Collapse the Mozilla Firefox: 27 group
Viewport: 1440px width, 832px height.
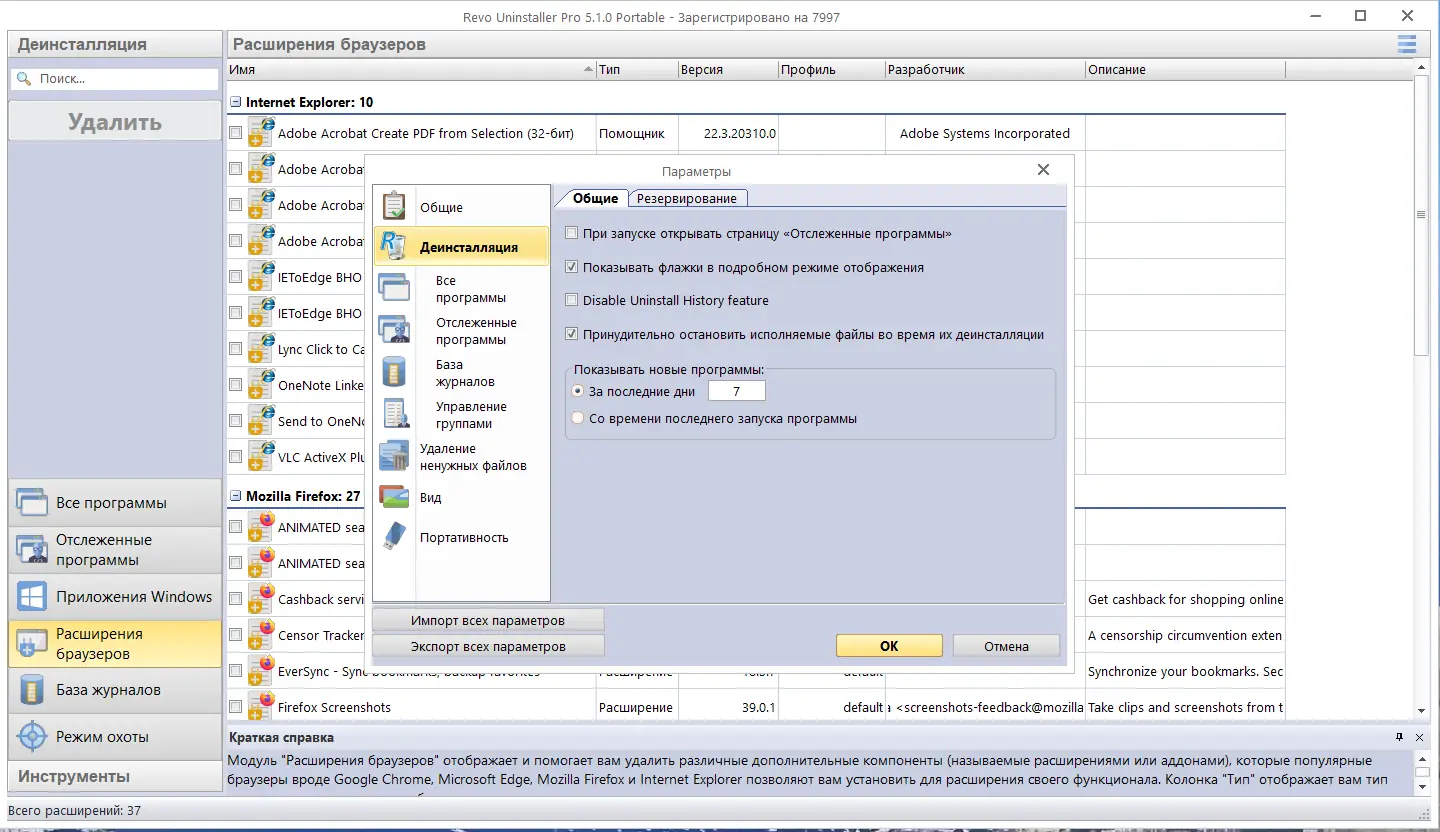(236, 496)
